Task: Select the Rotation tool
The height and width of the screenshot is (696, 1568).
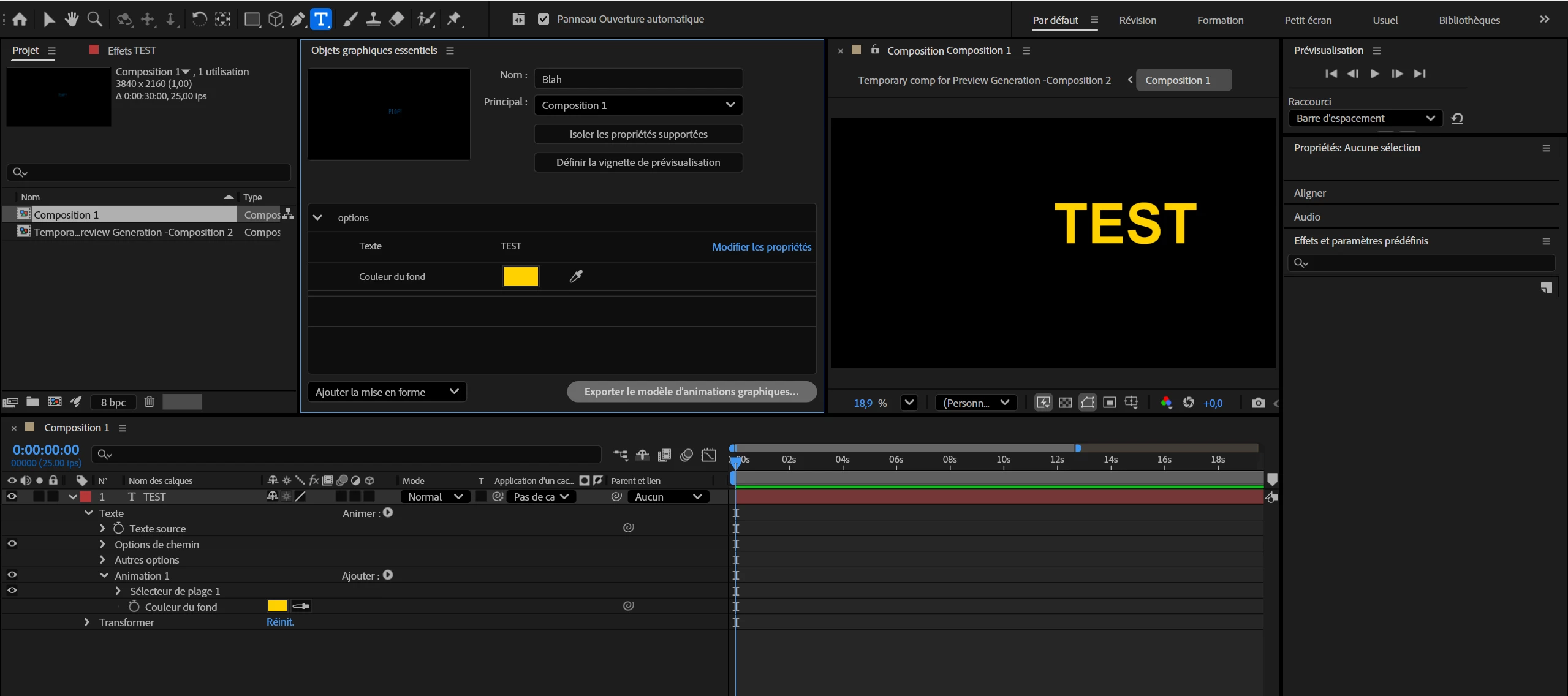Action: 199,20
